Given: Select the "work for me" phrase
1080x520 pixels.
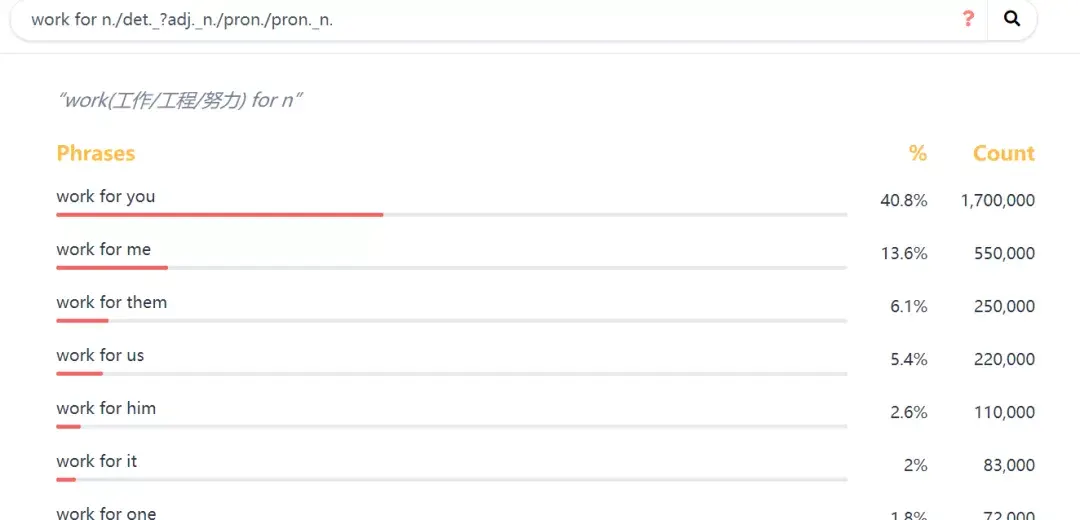Looking at the screenshot, I should (104, 249).
